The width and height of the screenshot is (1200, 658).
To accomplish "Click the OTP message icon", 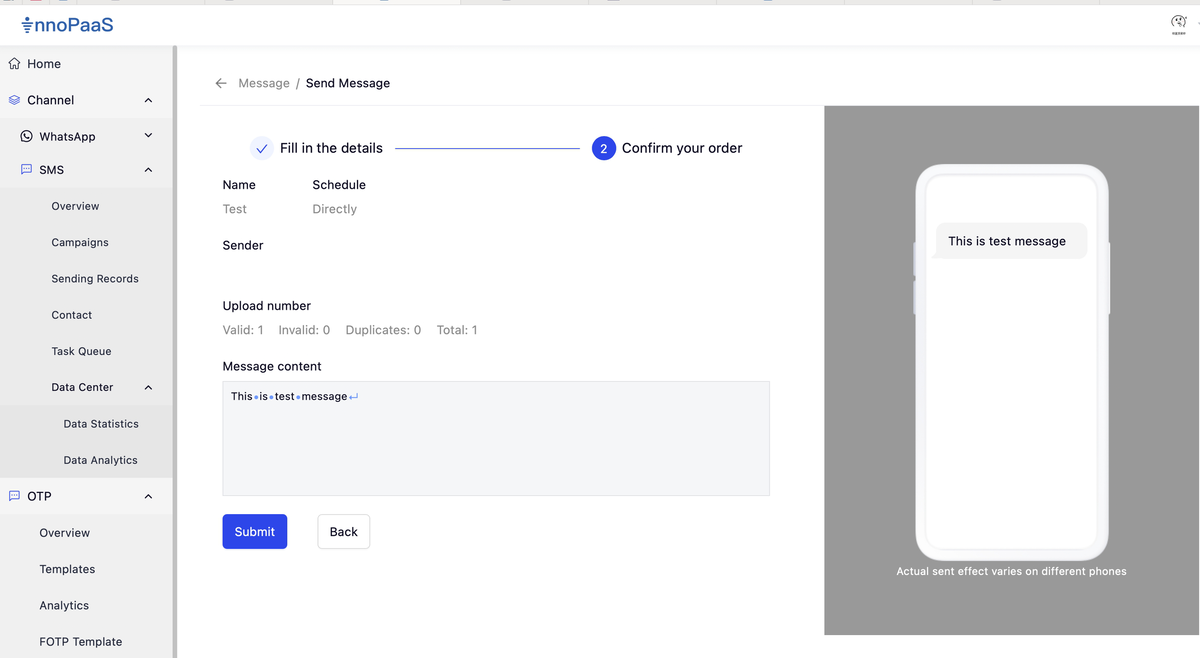I will (x=14, y=496).
